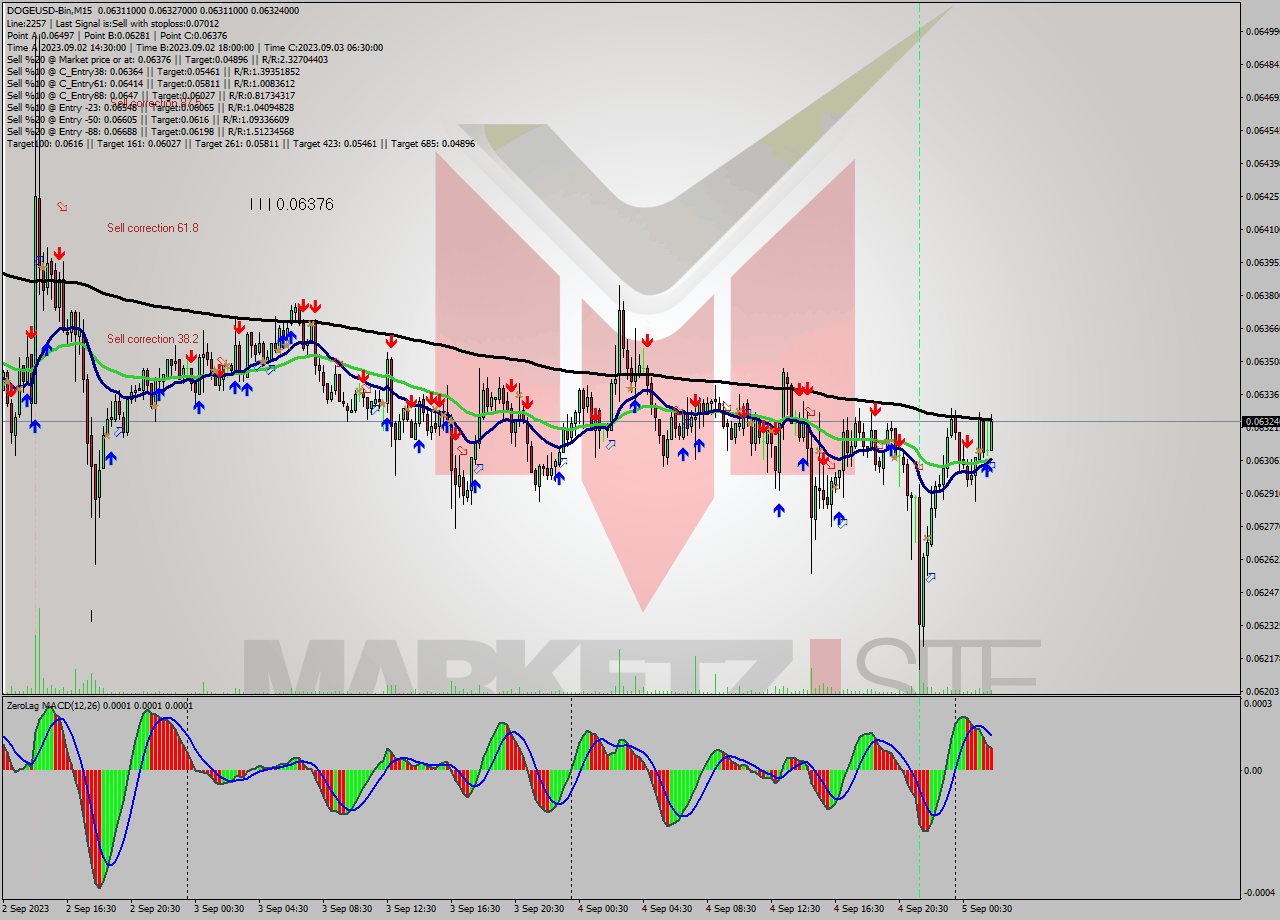The height and width of the screenshot is (920, 1280).
Task: Click the 'Sell correction 61.8' label
Action: click(153, 228)
